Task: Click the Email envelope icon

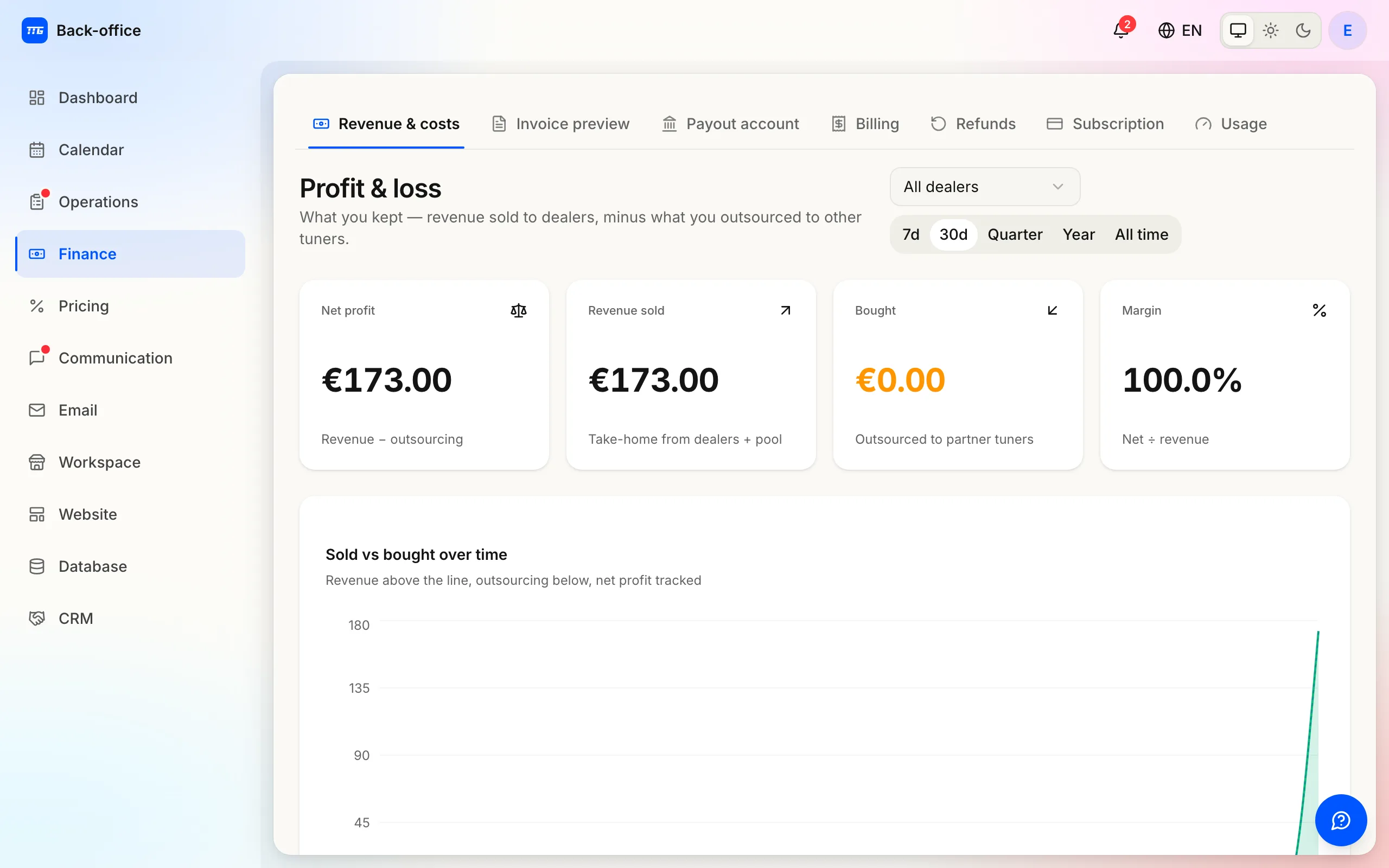Action: pos(37,410)
